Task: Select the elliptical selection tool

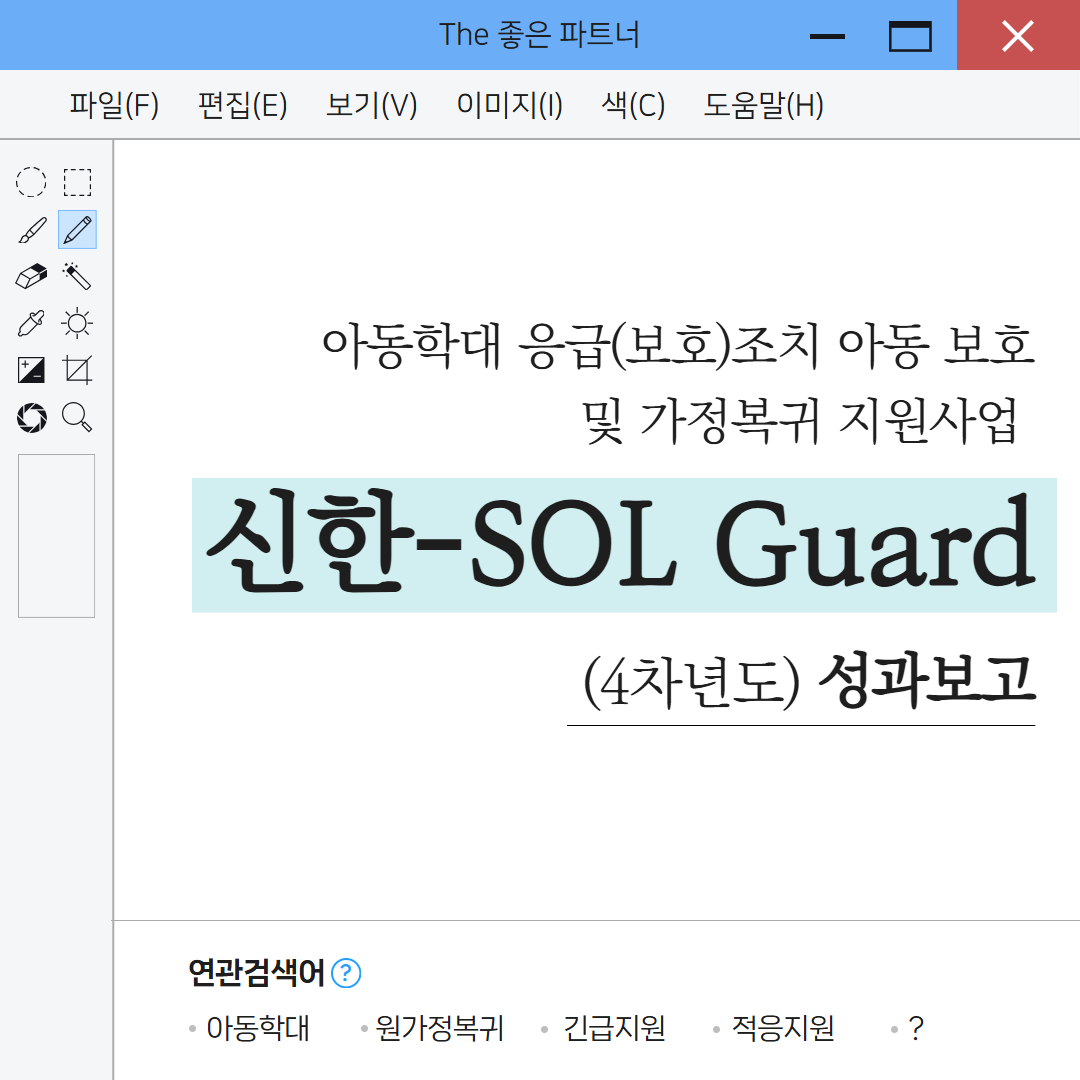Action: pyautogui.click(x=31, y=183)
